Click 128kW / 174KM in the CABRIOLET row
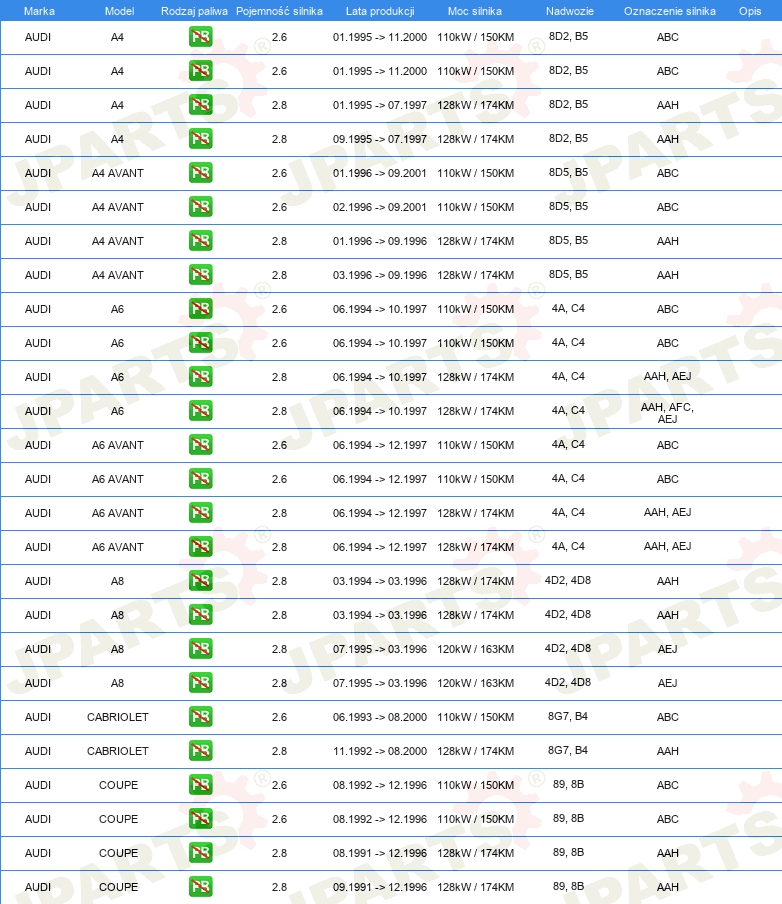This screenshot has width=782, height=904. 475,751
